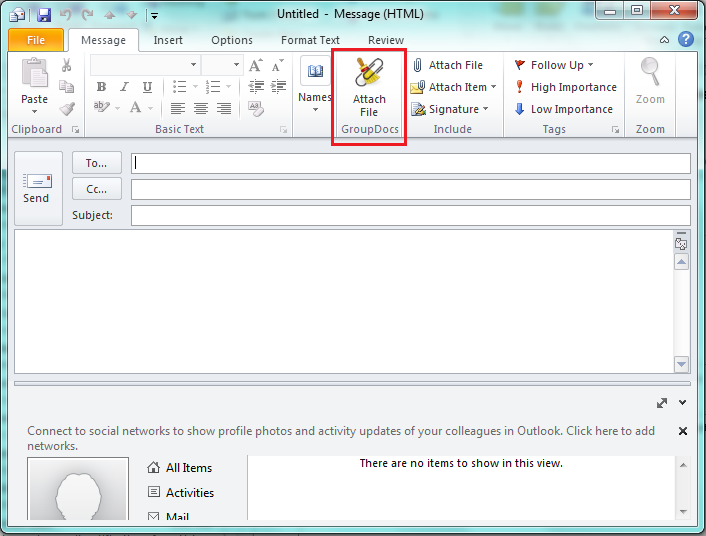This screenshot has height=536, width=706.
Task: Click the Save icon in quick access toolbar
Action: (x=44, y=15)
